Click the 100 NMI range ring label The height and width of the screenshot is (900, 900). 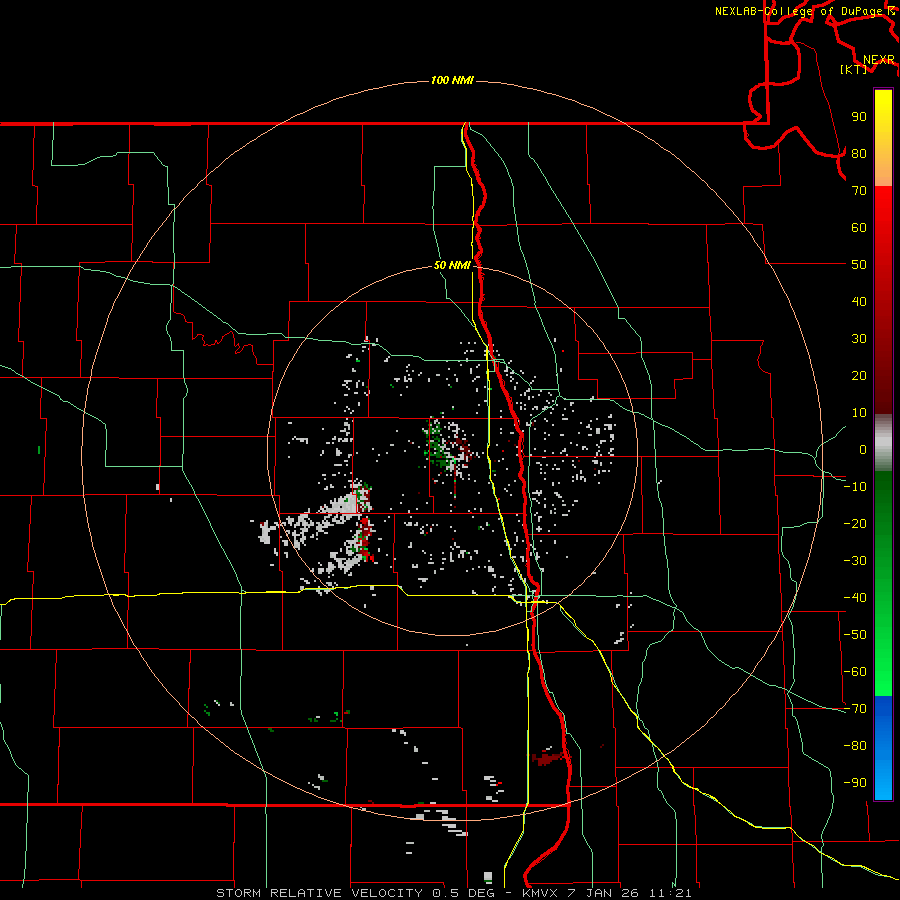[x=452, y=80]
